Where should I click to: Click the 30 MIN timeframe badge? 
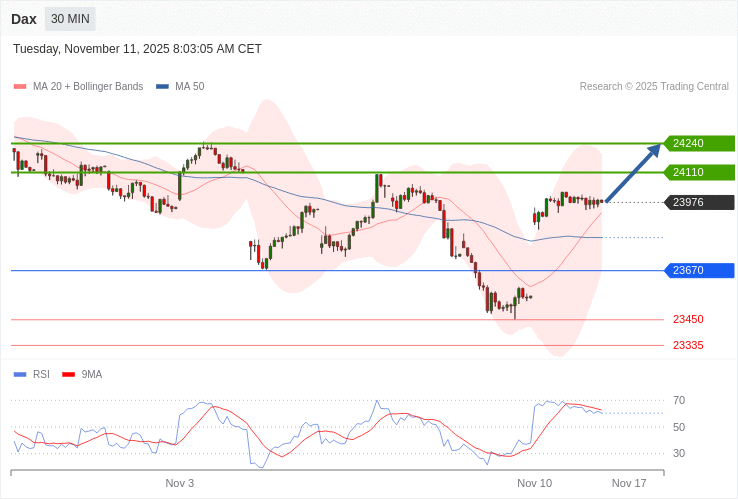[70, 19]
